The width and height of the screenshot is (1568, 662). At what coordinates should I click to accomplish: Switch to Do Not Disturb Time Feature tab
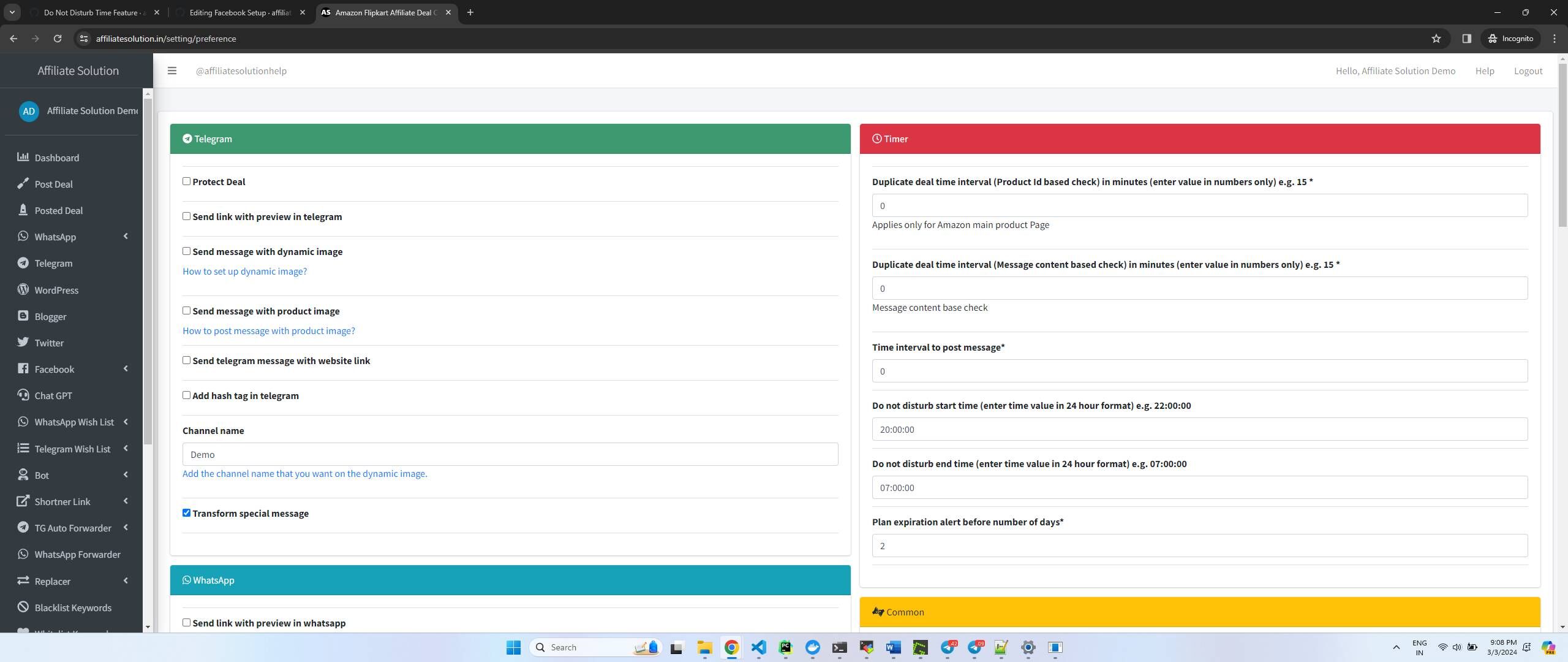(94, 12)
